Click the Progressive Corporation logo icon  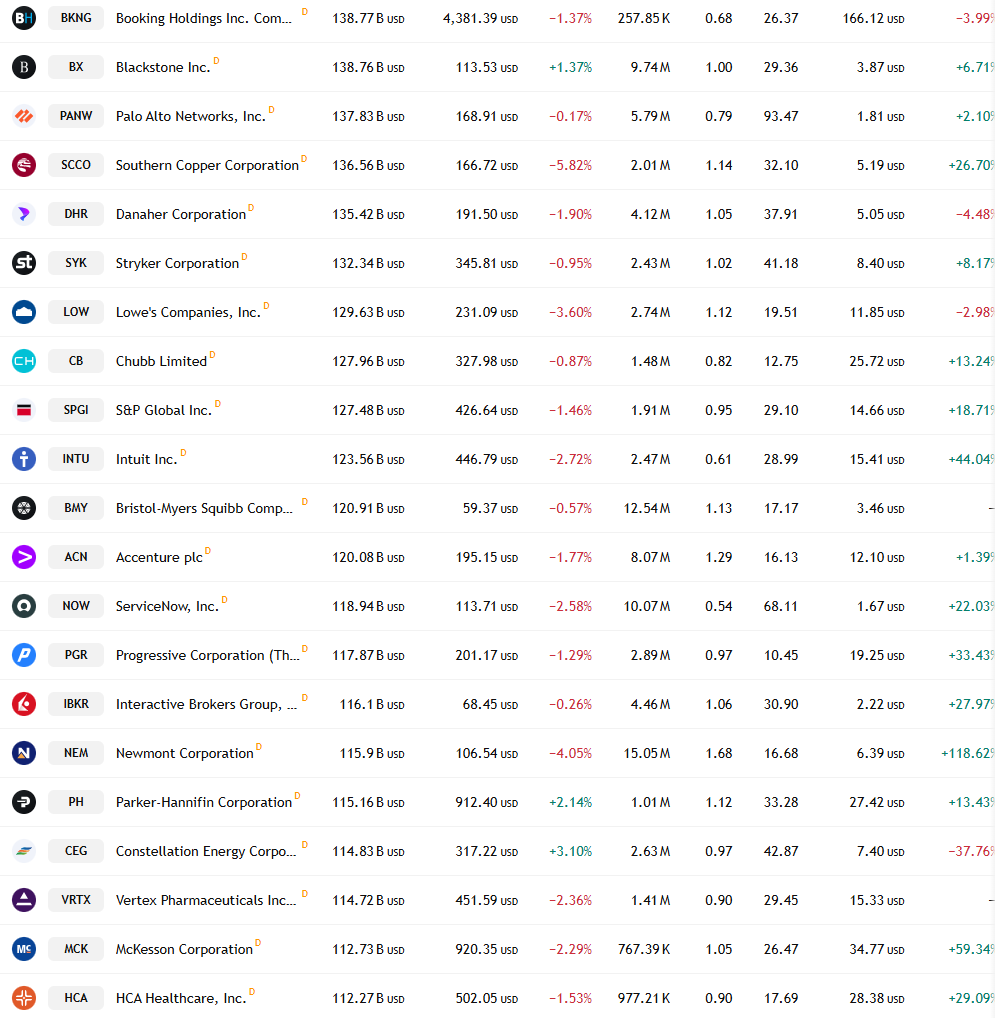tap(24, 655)
